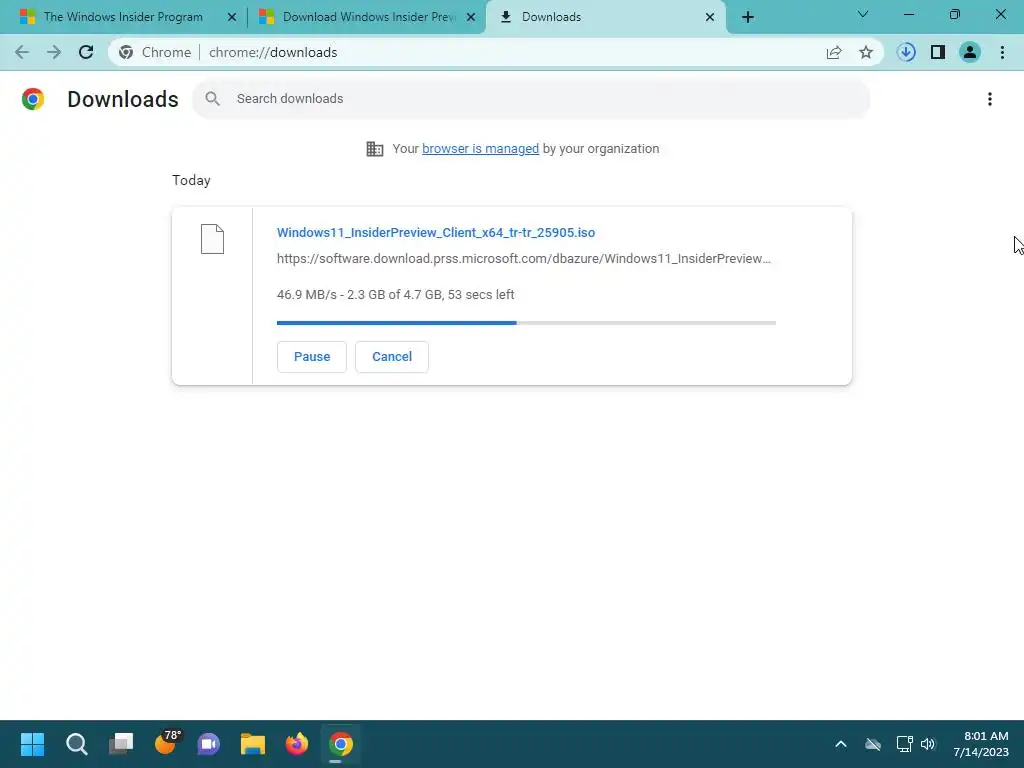This screenshot has width=1024, height=768.
Task: Close the Downloads tab
Action: coord(710,17)
